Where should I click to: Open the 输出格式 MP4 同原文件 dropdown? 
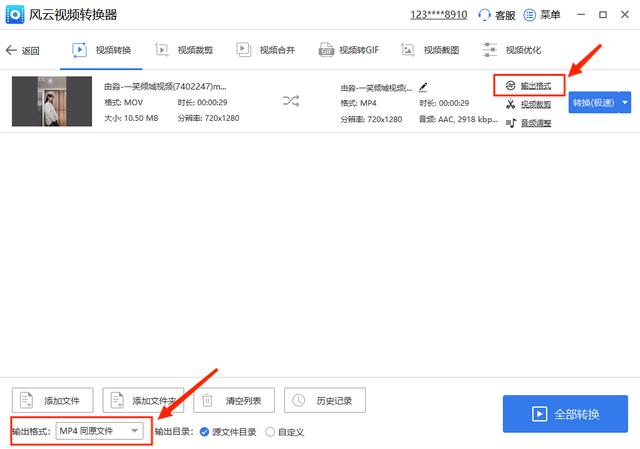pyautogui.click(x=99, y=431)
